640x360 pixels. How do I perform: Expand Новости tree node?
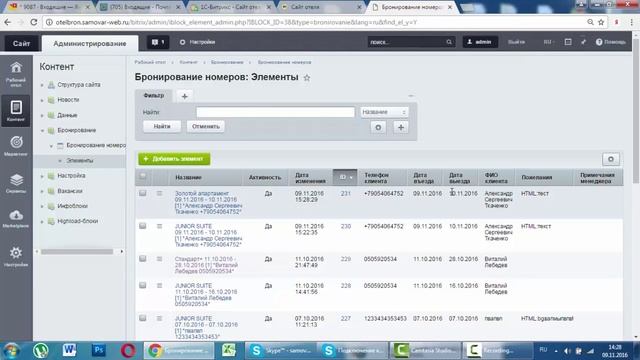click(42, 100)
